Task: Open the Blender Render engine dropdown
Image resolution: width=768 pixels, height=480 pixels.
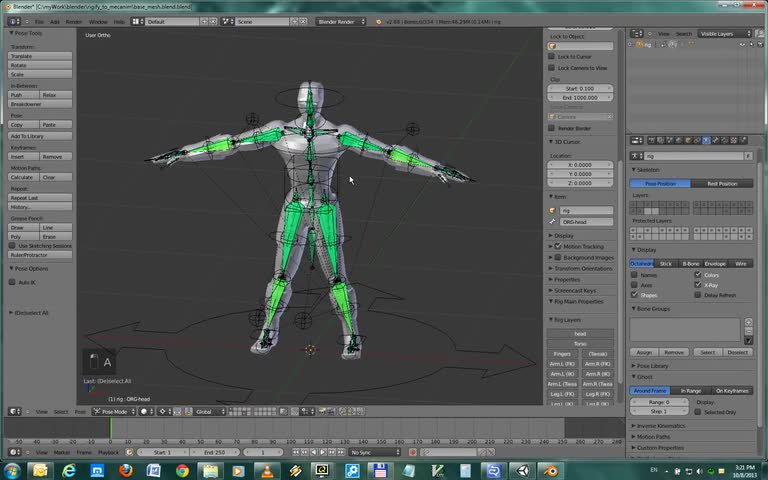Action: [x=341, y=21]
